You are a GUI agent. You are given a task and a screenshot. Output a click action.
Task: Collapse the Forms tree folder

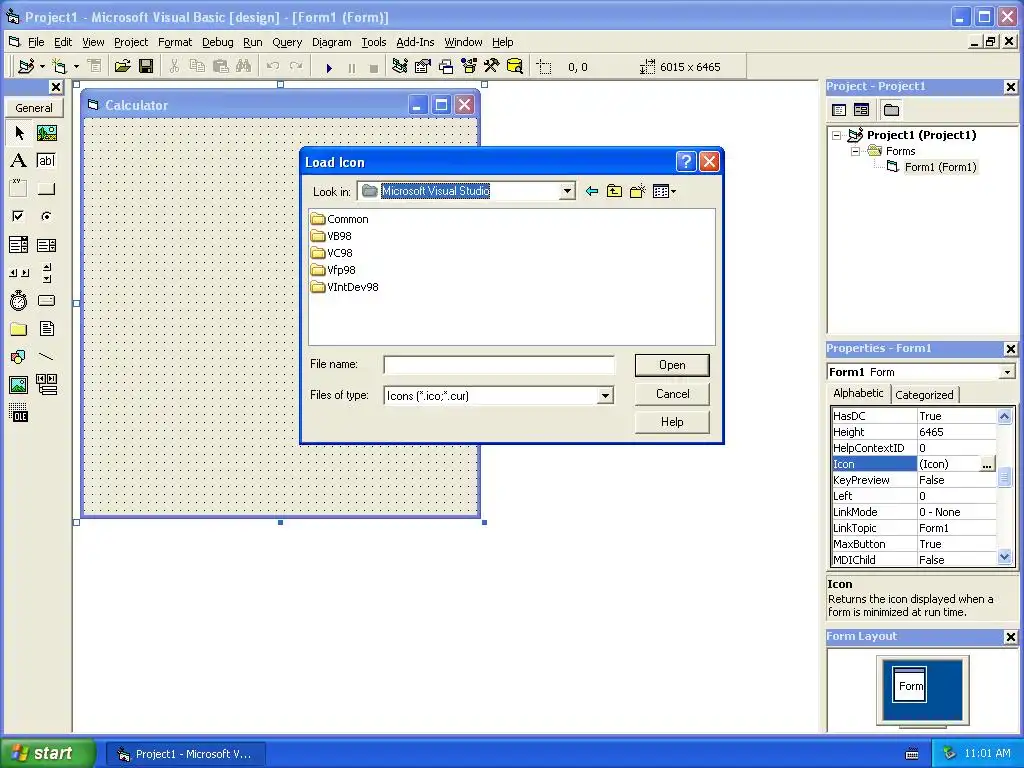click(856, 152)
